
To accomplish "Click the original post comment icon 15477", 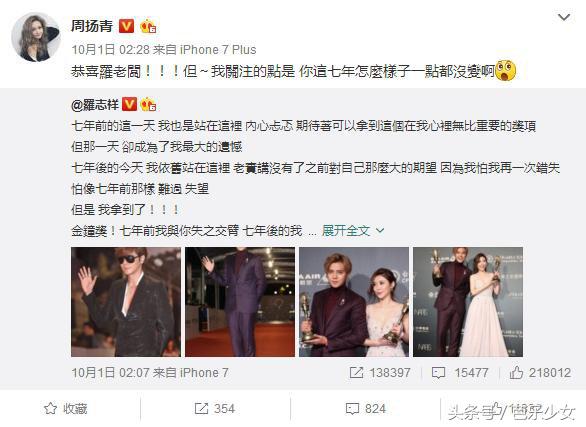I will click(x=460, y=372).
